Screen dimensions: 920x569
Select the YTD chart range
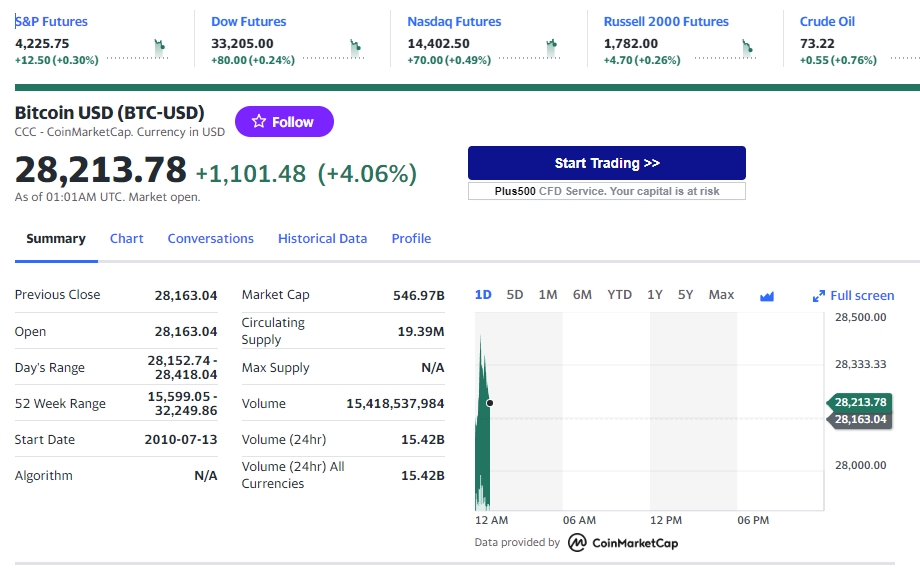point(620,294)
